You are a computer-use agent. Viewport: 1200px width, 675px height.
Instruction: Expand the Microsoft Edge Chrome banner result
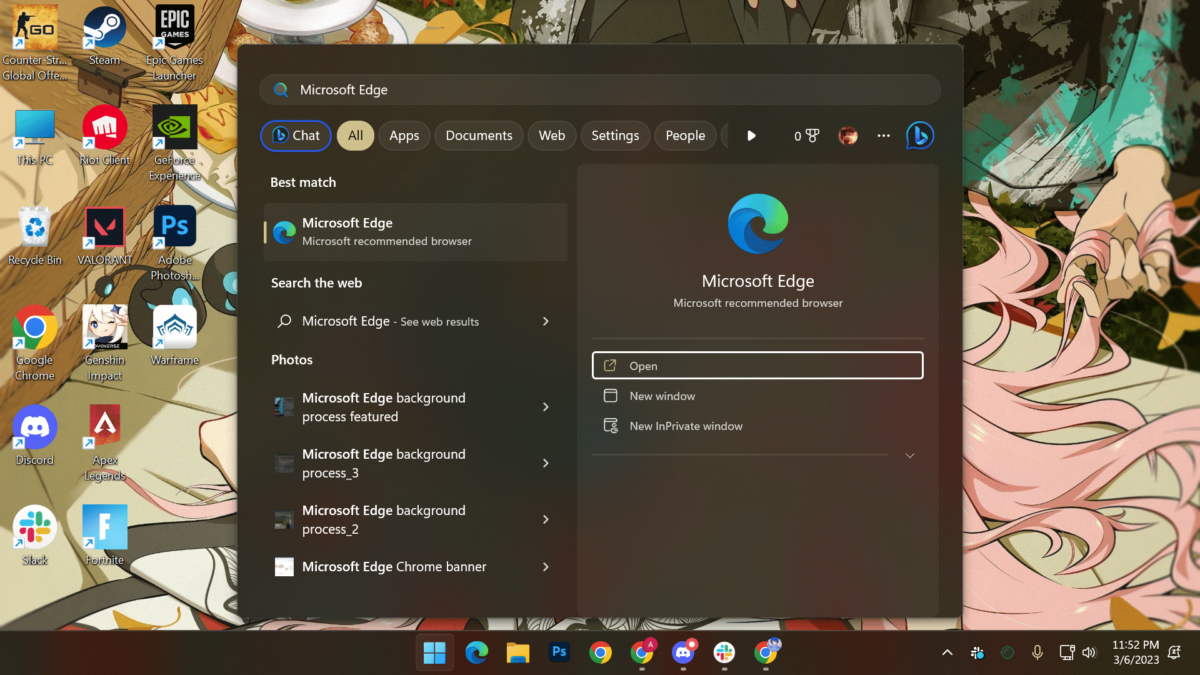pyautogui.click(x=545, y=567)
